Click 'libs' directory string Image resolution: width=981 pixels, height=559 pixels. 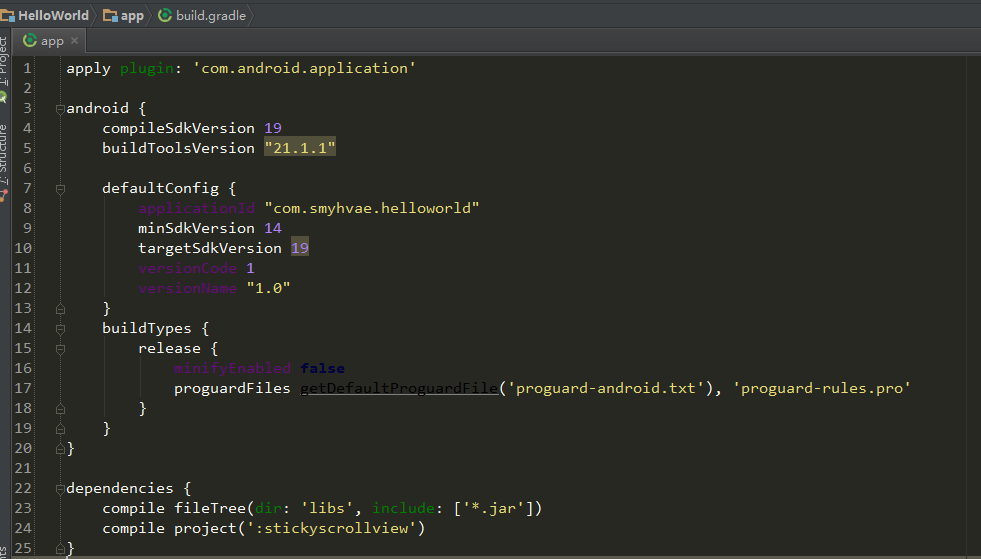(327, 508)
